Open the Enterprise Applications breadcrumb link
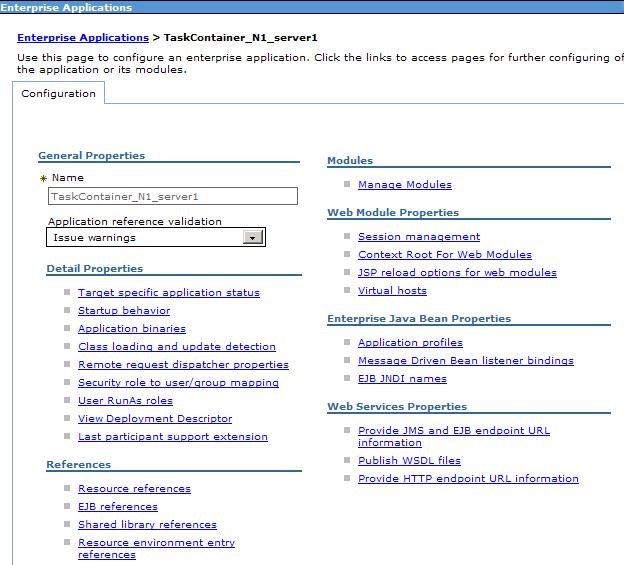The width and height of the screenshot is (624, 565). click(83, 38)
